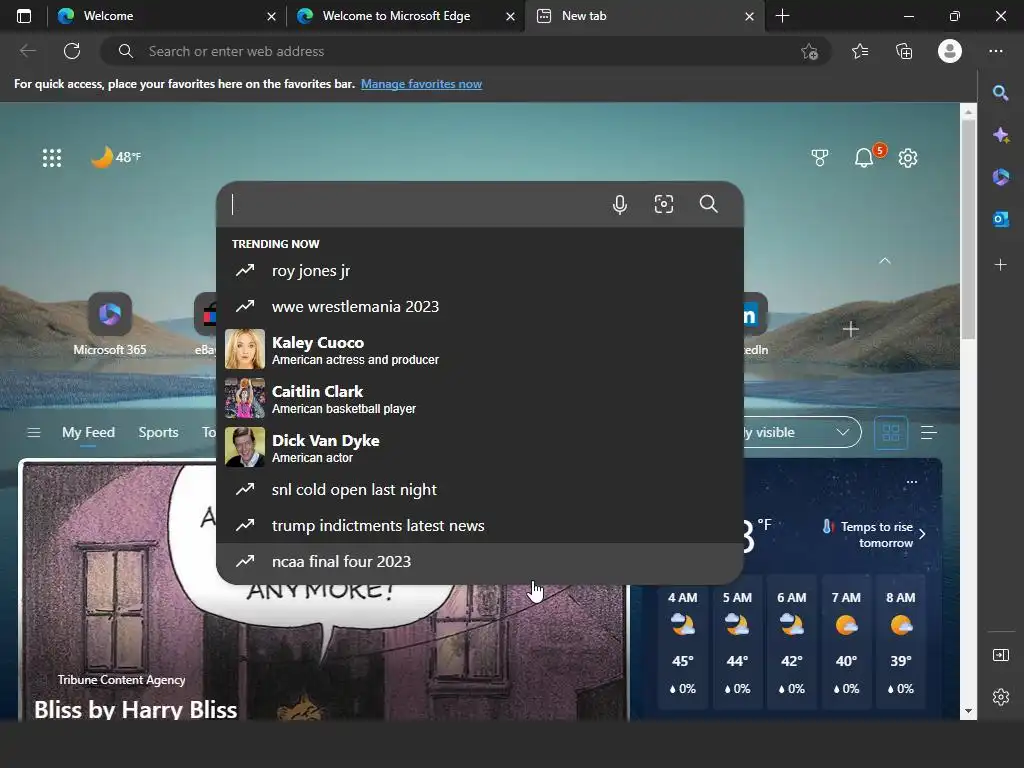Select 7 AM hourly forecast
Screen dimensions: 1024x768
pyautogui.click(x=846, y=643)
